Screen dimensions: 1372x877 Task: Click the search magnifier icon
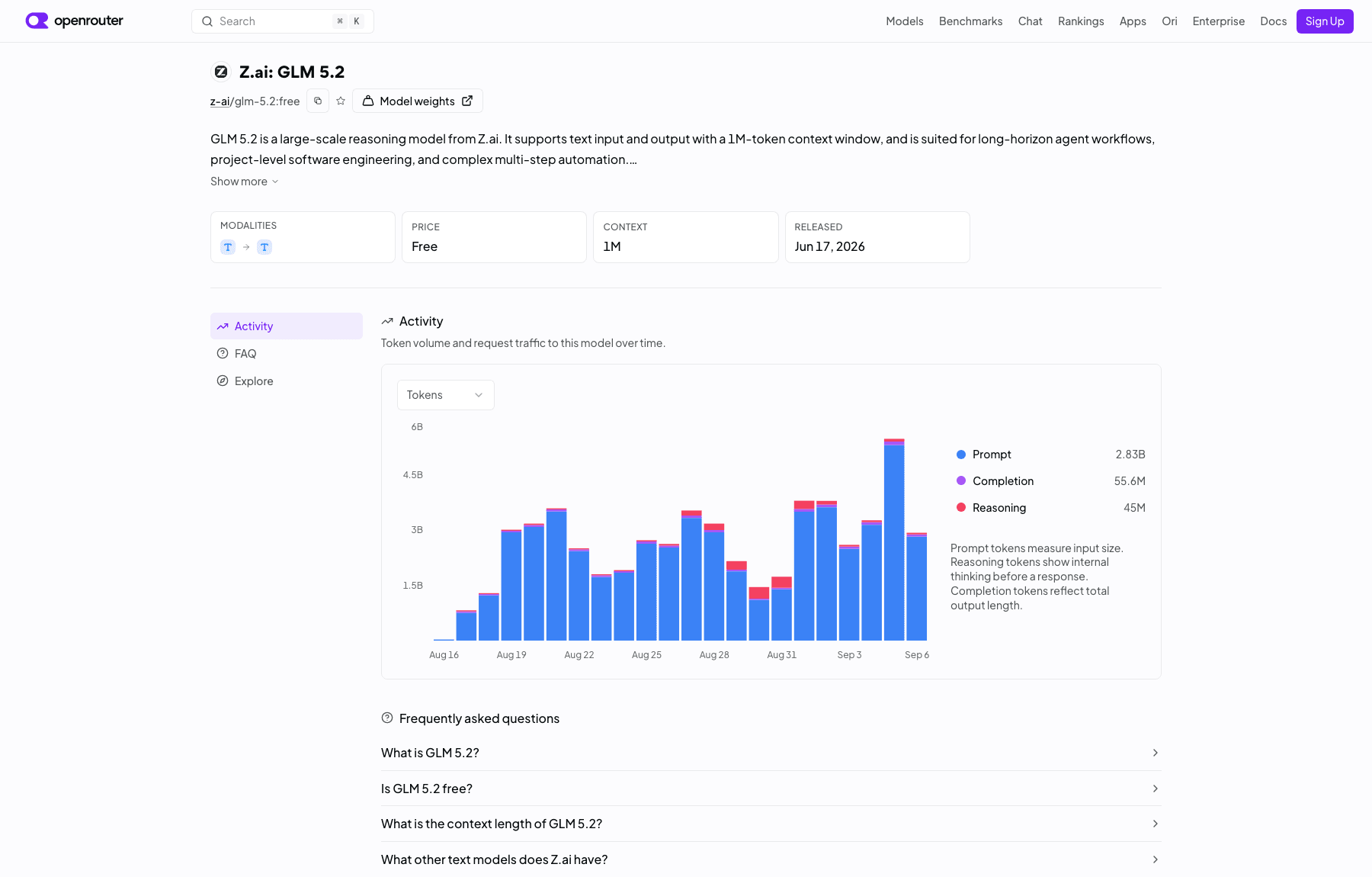tap(207, 21)
